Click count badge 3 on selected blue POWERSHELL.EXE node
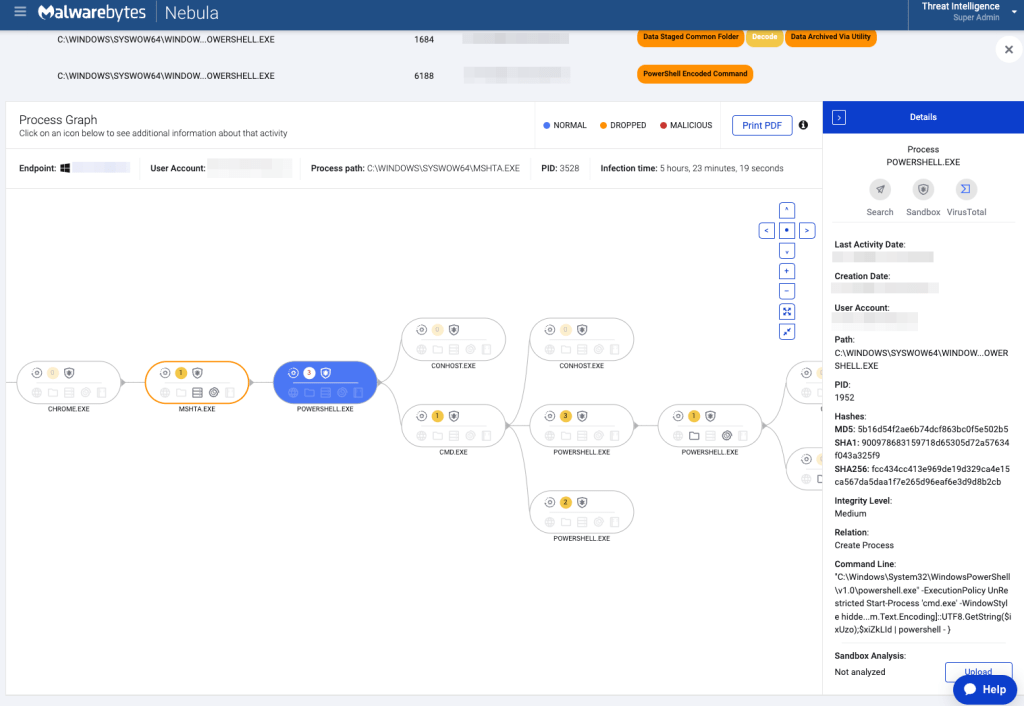This screenshot has height=706, width=1024. coord(309,373)
